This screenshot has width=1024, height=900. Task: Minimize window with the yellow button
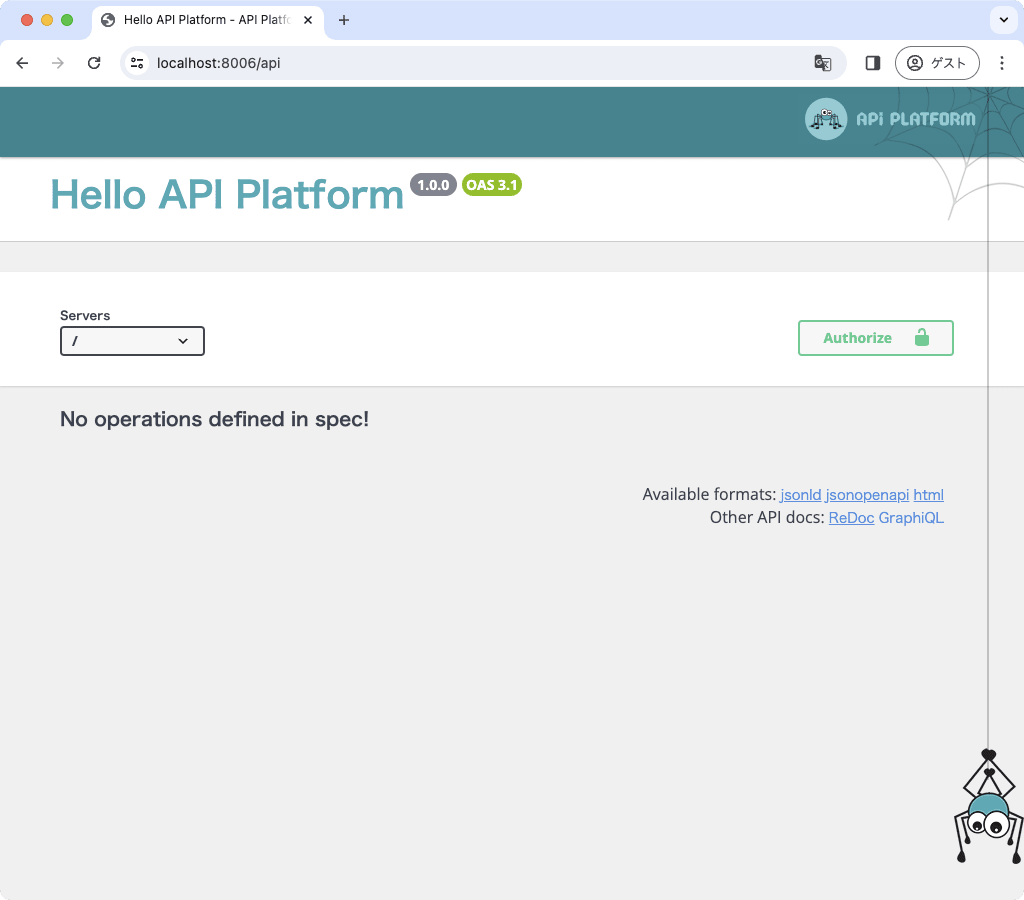point(47,20)
